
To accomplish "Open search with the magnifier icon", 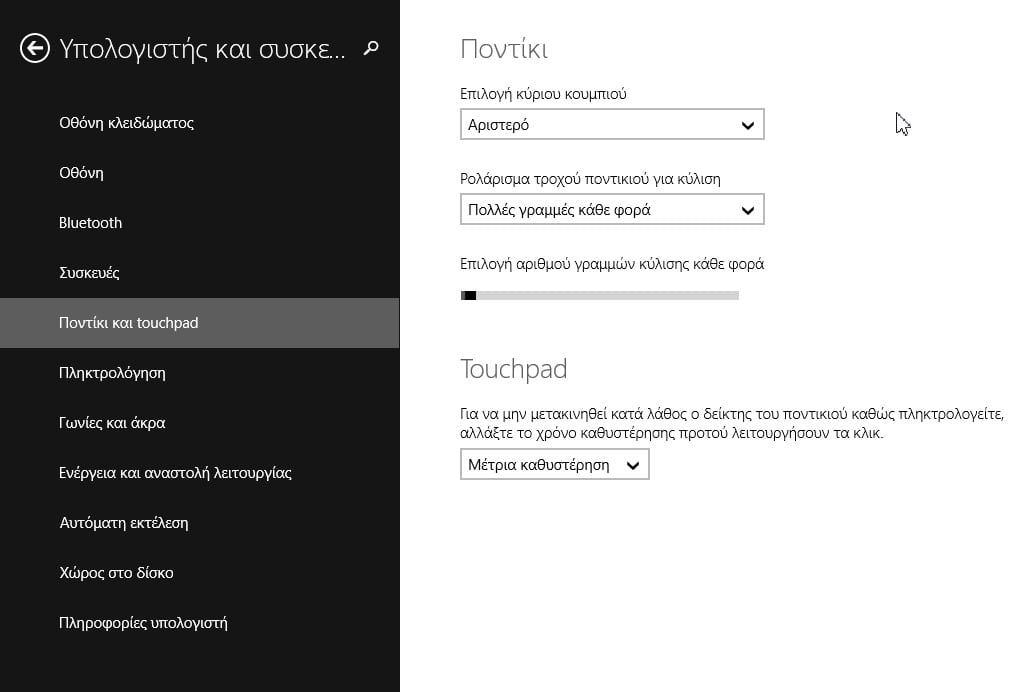I will tap(371, 48).
